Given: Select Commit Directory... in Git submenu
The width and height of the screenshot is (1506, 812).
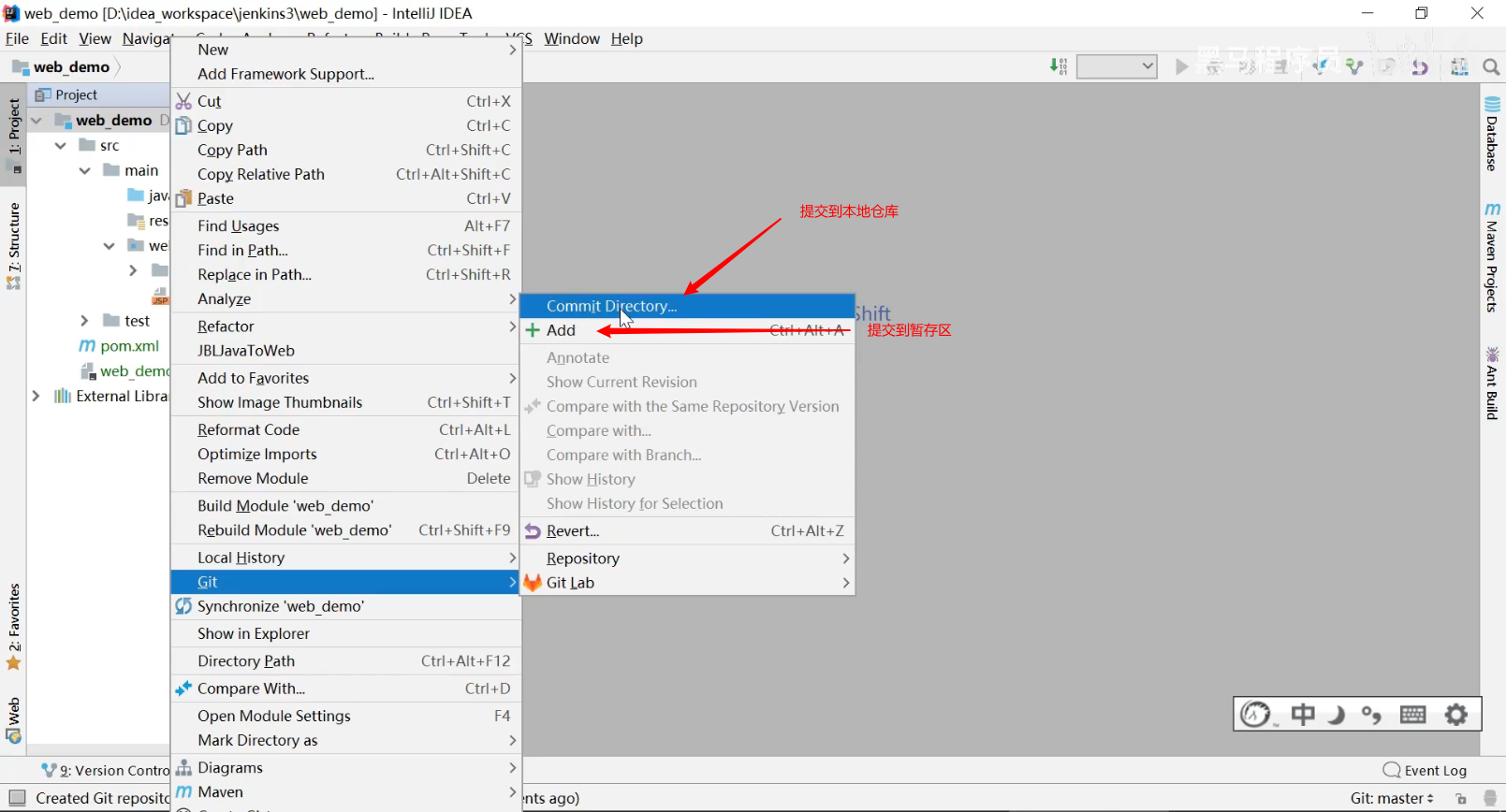Looking at the screenshot, I should tap(688, 306).
